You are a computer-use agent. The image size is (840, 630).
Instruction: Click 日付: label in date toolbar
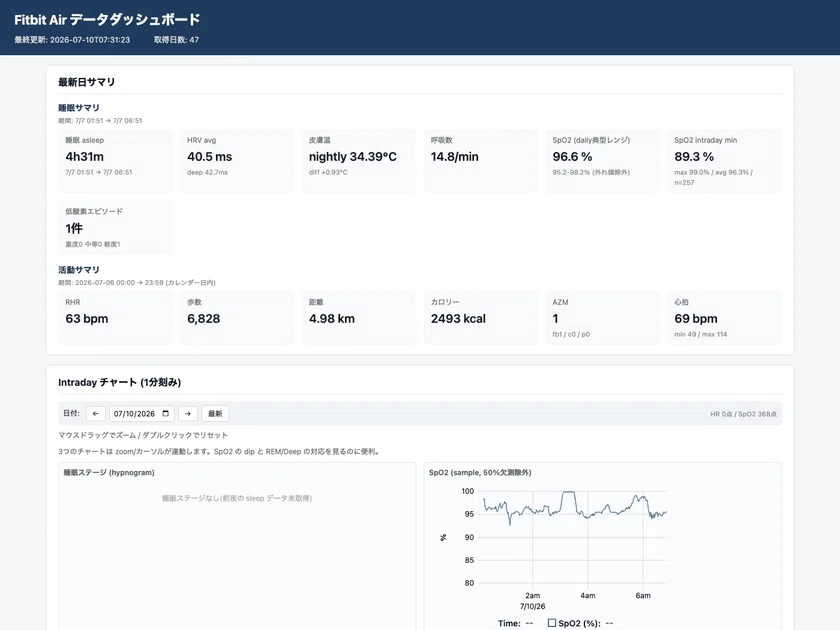(71, 414)
